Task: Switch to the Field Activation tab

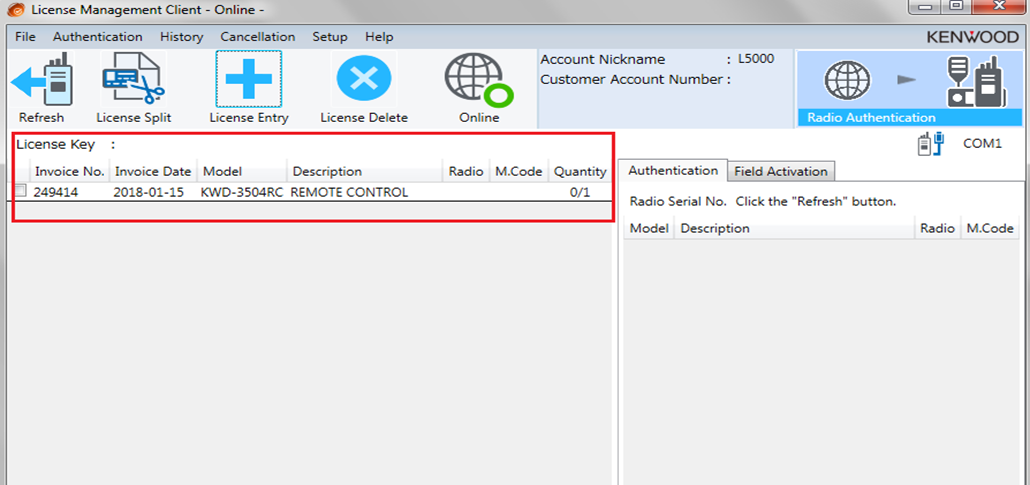Action: 781,172
